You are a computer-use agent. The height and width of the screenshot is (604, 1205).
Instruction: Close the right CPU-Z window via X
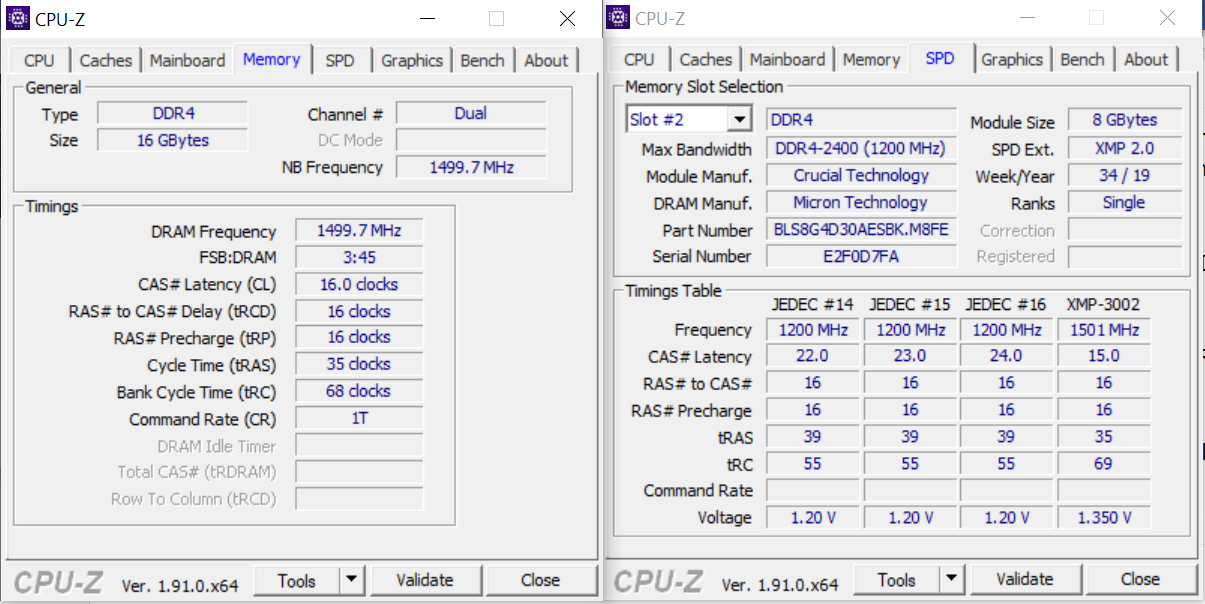point(1167,18)
